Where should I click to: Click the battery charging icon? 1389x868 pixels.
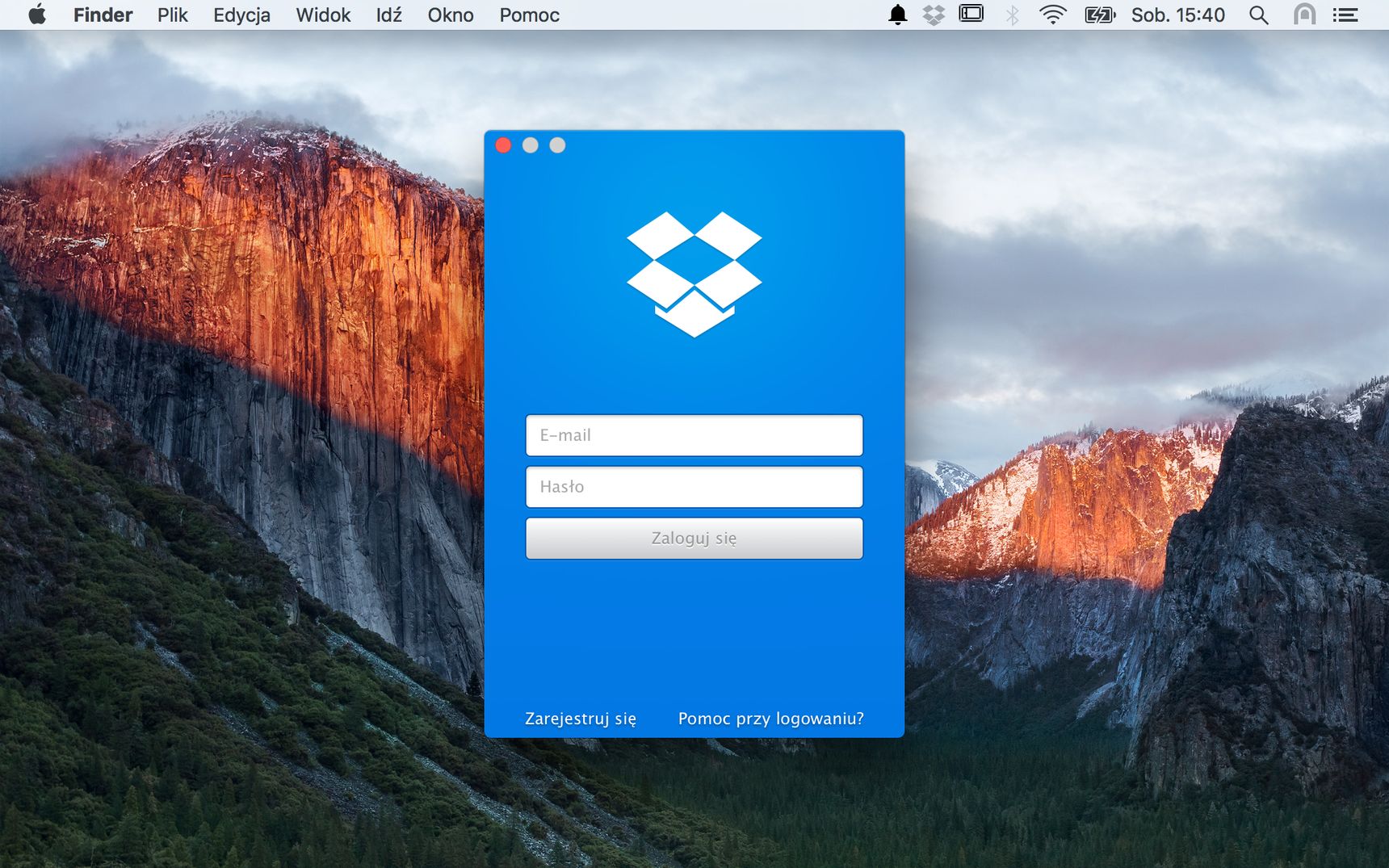[x=1099, y=15]
